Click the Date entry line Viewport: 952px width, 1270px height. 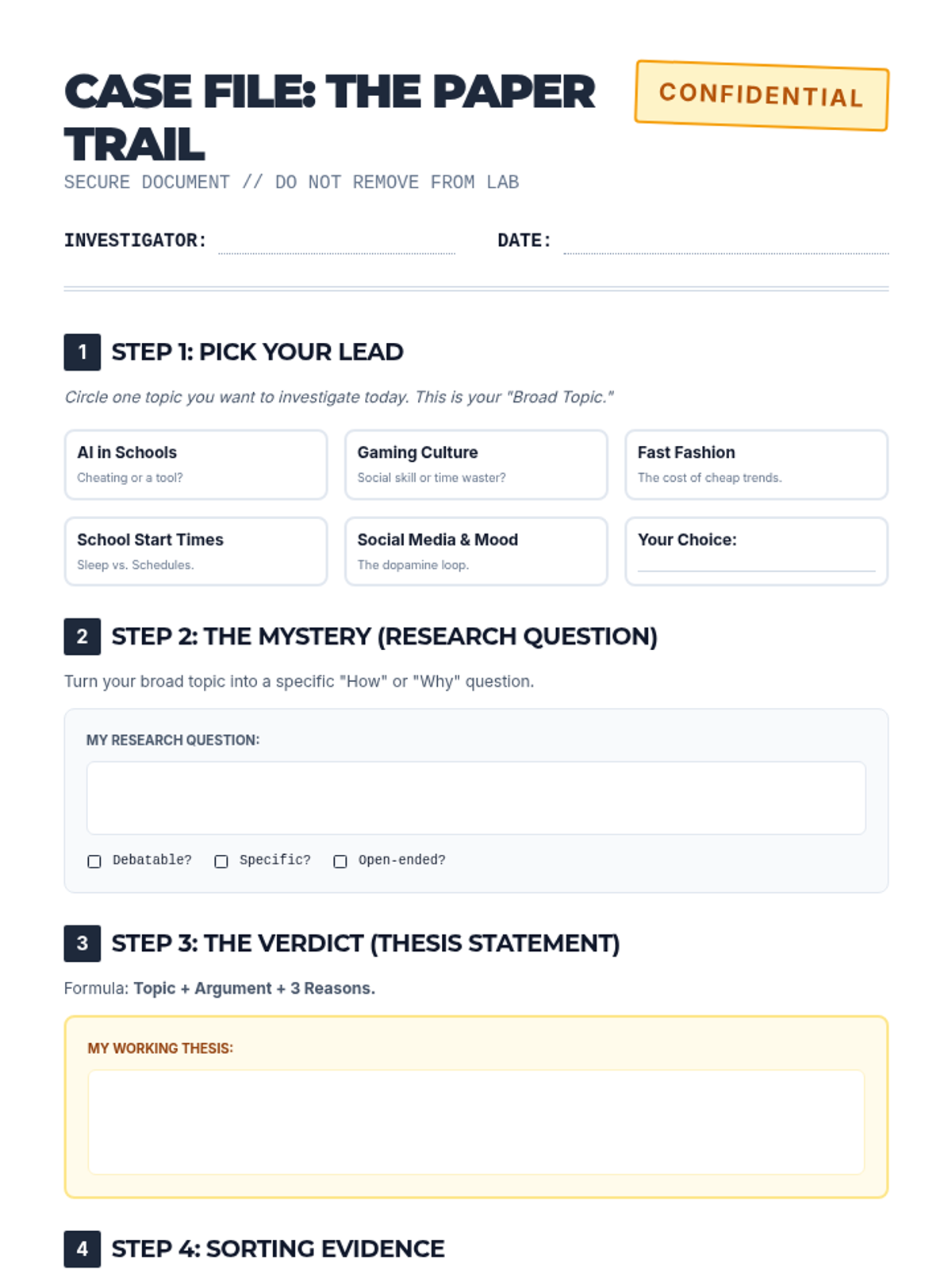tap(726, 242)
